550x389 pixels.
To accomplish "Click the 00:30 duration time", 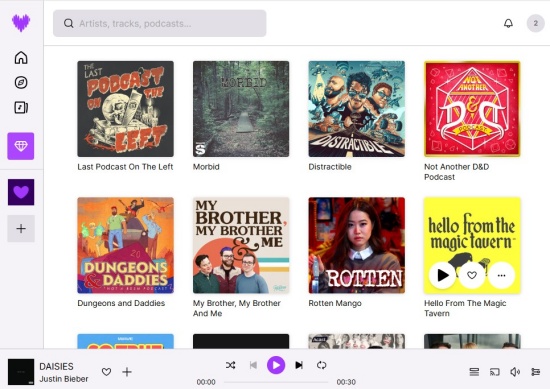I will 346,382.
